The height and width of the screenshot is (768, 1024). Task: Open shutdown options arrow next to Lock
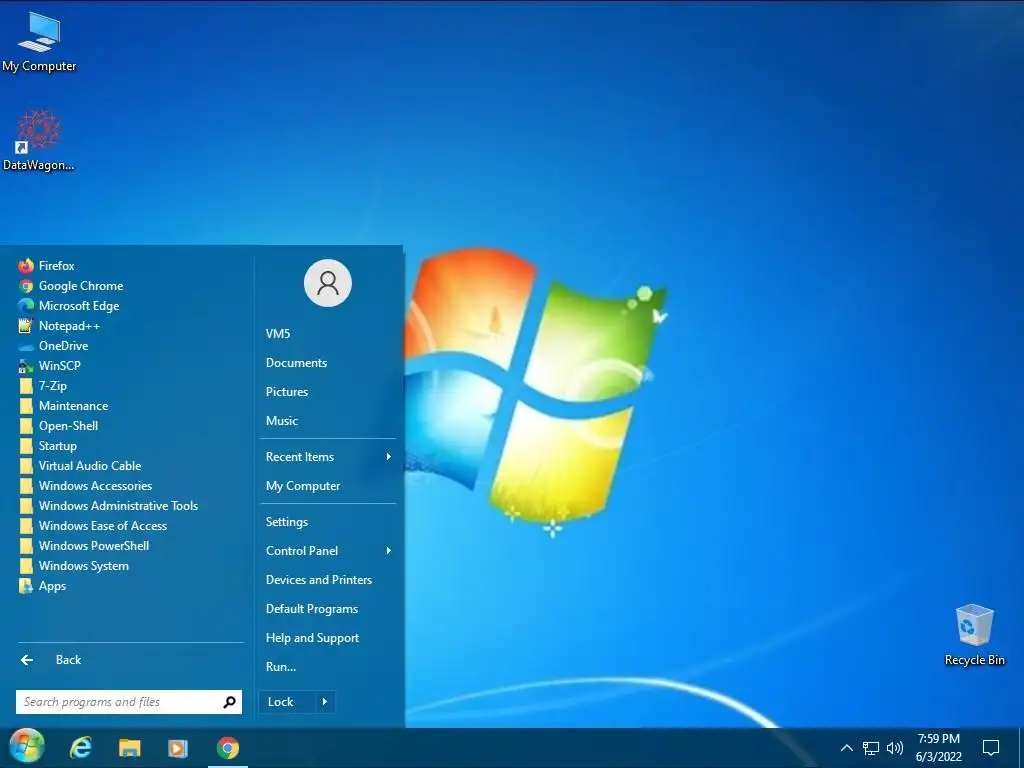click(x=325, y=702)
